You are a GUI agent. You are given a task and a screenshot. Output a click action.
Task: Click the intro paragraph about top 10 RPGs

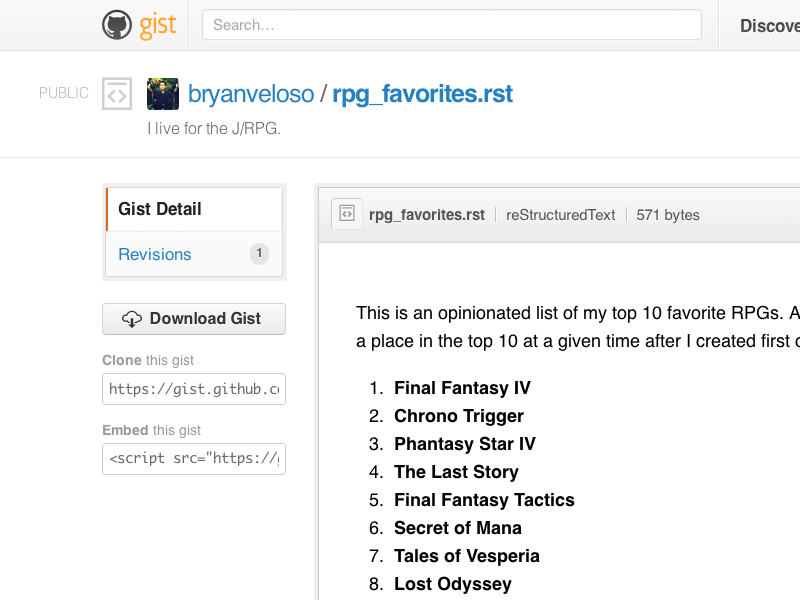[578, 327]
